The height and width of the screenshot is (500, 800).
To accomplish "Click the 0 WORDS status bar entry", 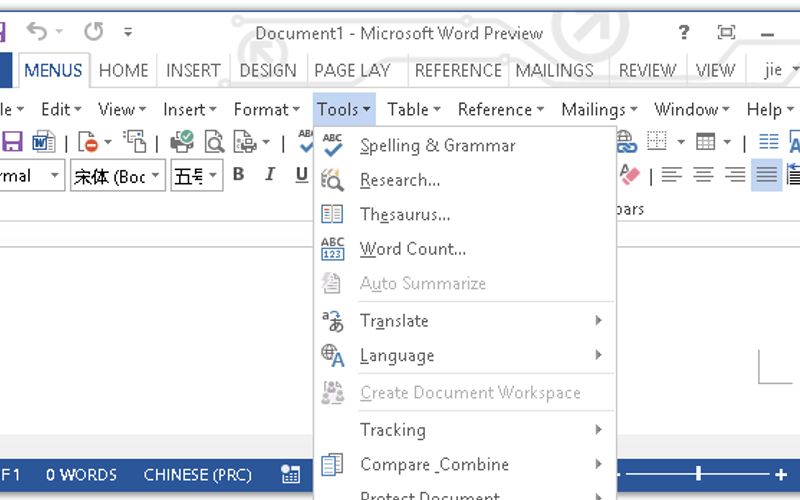I will click(81, 474).
